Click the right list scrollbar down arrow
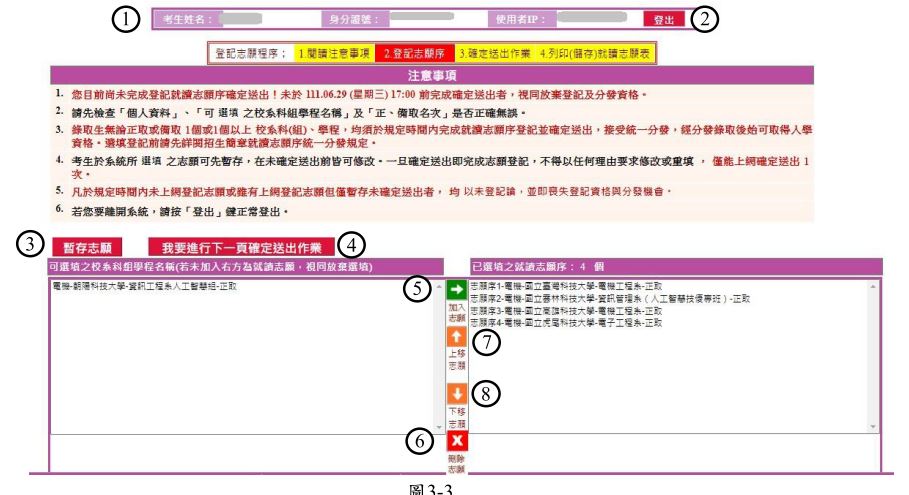Viewport: 909px width, 495px height. click(x=873, y=427)
